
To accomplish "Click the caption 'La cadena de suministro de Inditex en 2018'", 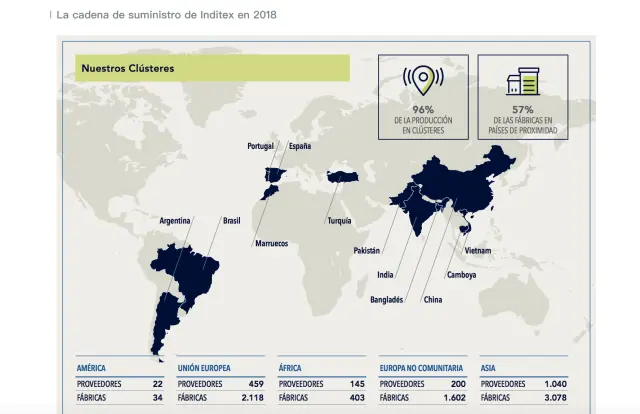I will [167, 15].
